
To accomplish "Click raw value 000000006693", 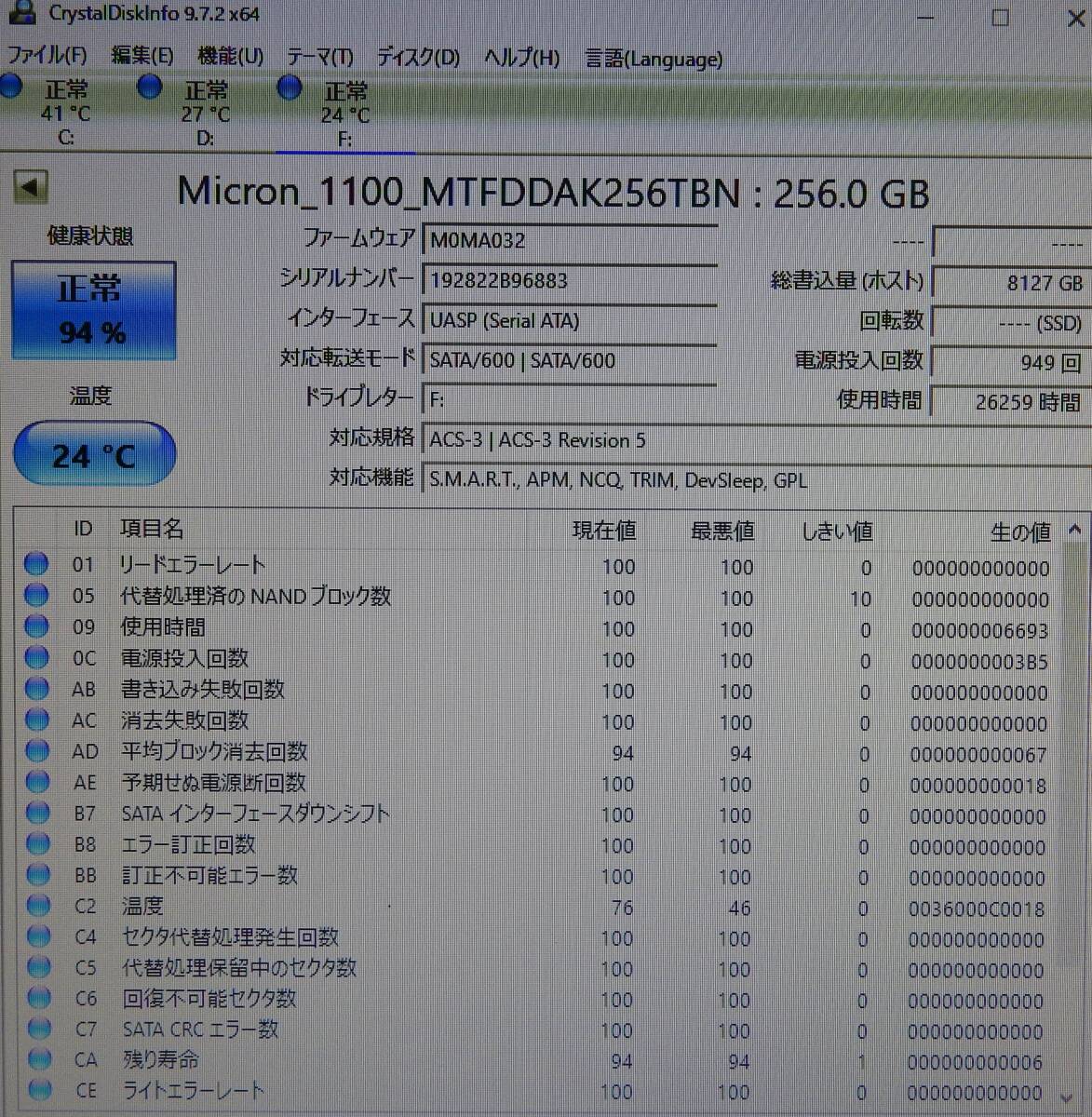I will 979,631.
